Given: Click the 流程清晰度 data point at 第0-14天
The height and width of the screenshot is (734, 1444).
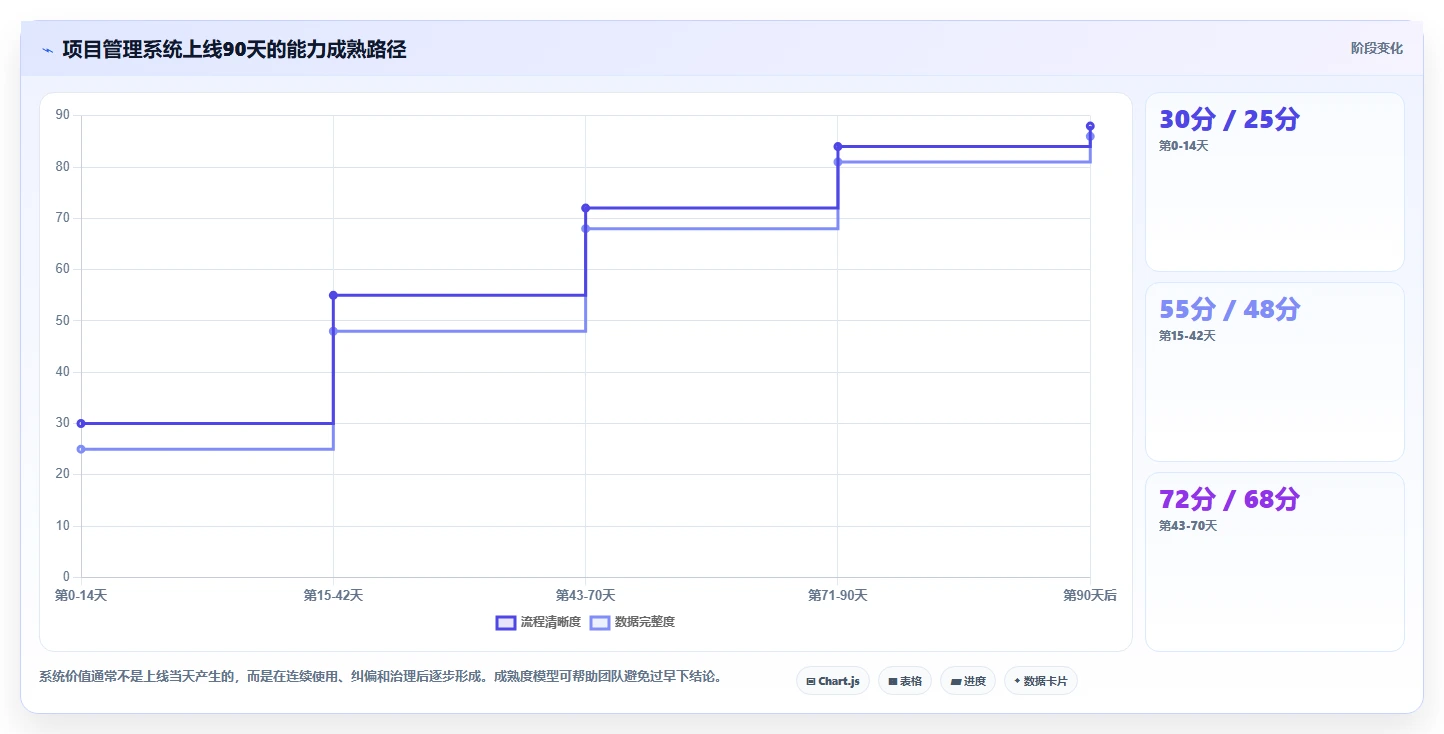Looking at the screenshot, I should pos(81,423).
